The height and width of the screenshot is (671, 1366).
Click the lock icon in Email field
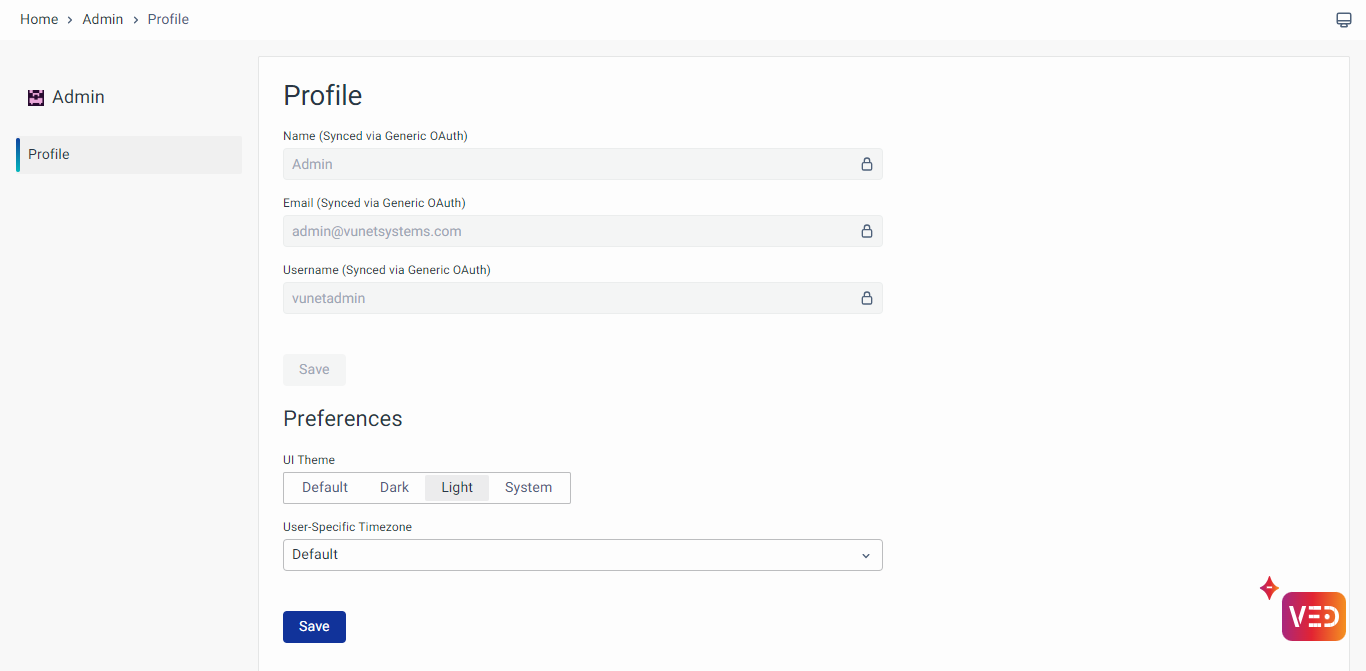pos(866,231)
